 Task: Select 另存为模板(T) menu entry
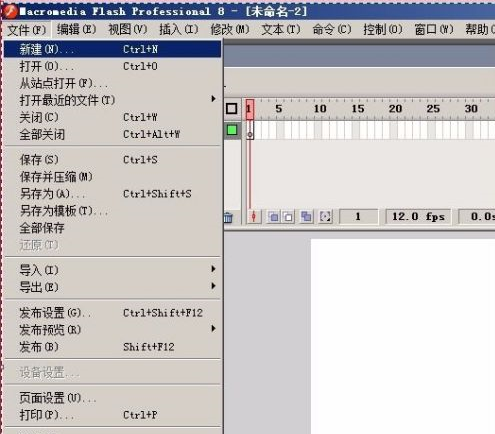pyautogui.click(x=113, y=211)
